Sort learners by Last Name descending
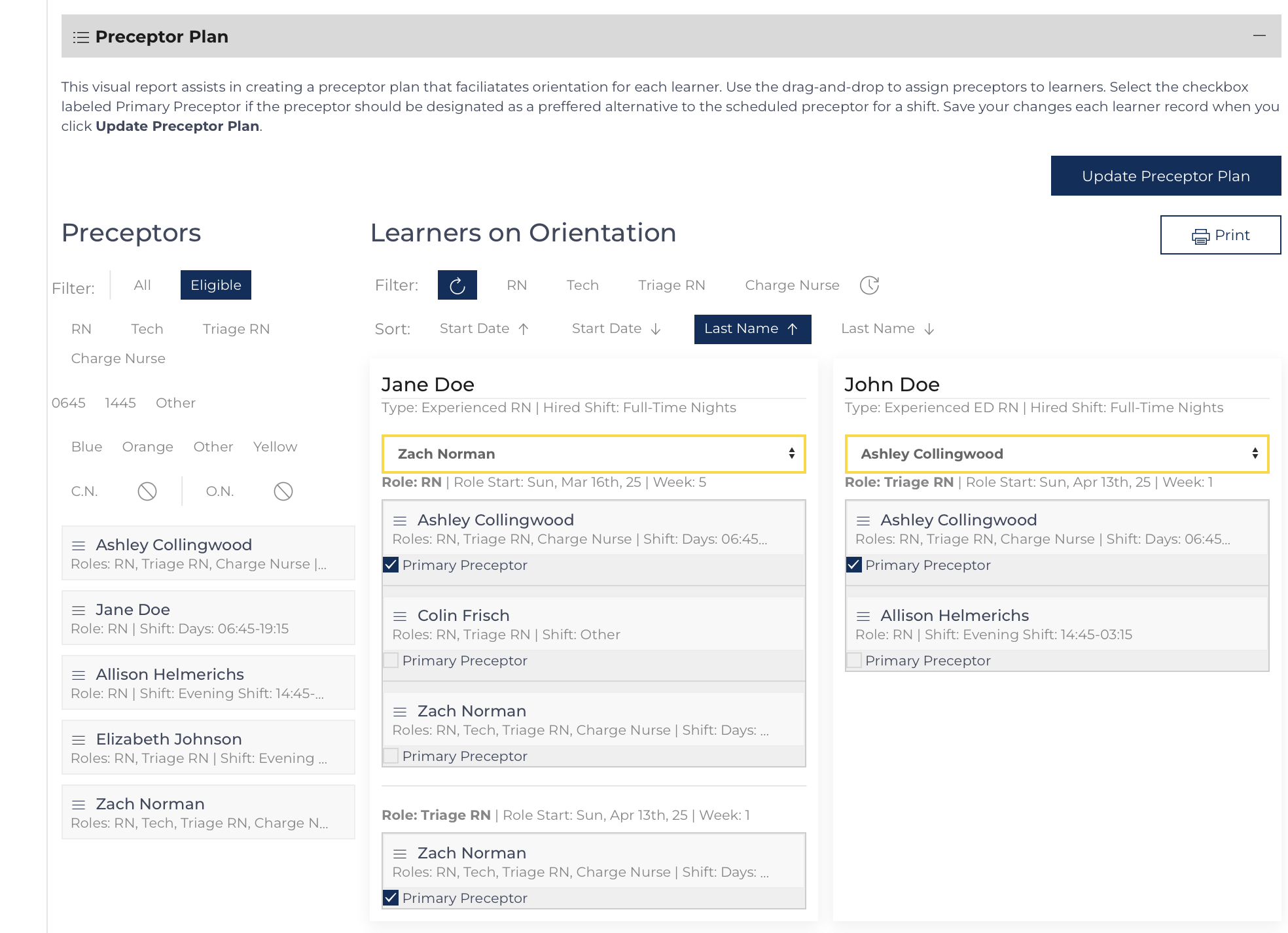The width and height of the screenshot is (1288, 933). tap(888, 328)
